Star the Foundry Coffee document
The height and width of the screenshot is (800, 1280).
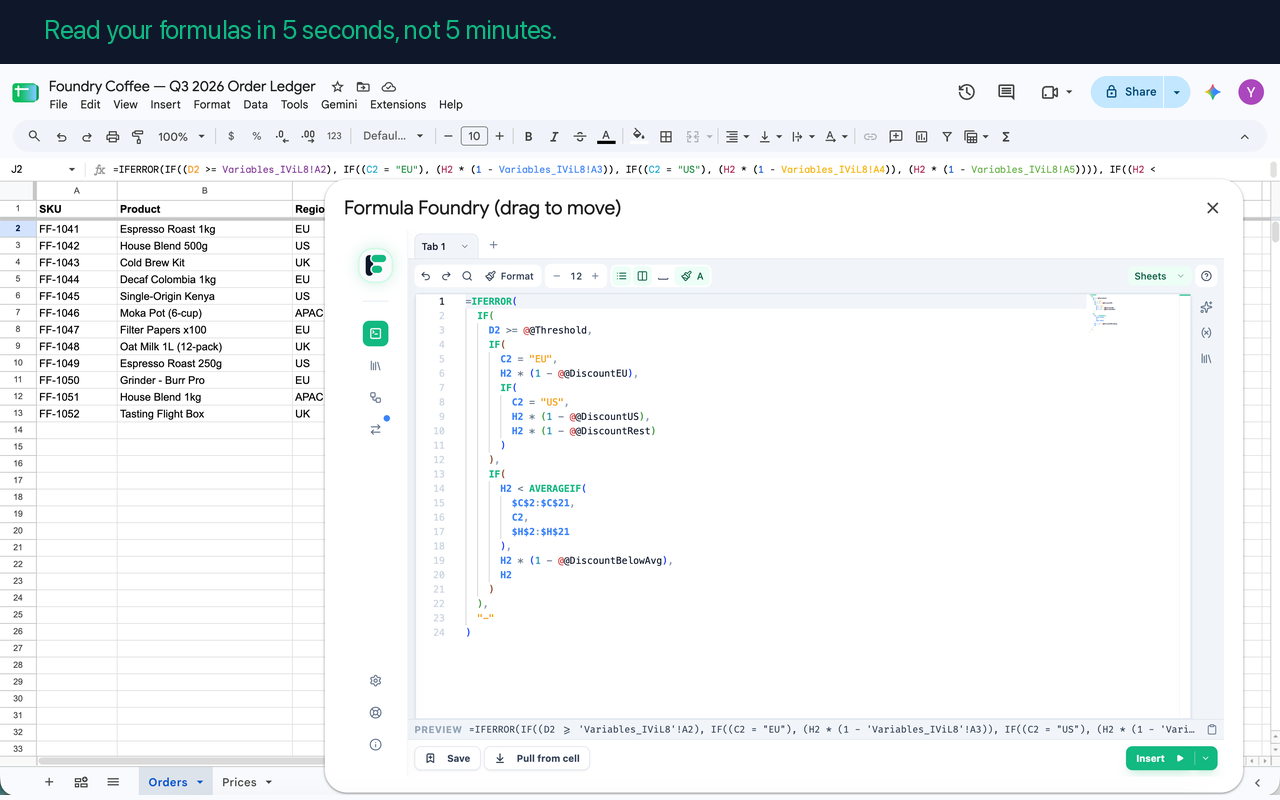point(338,87)
